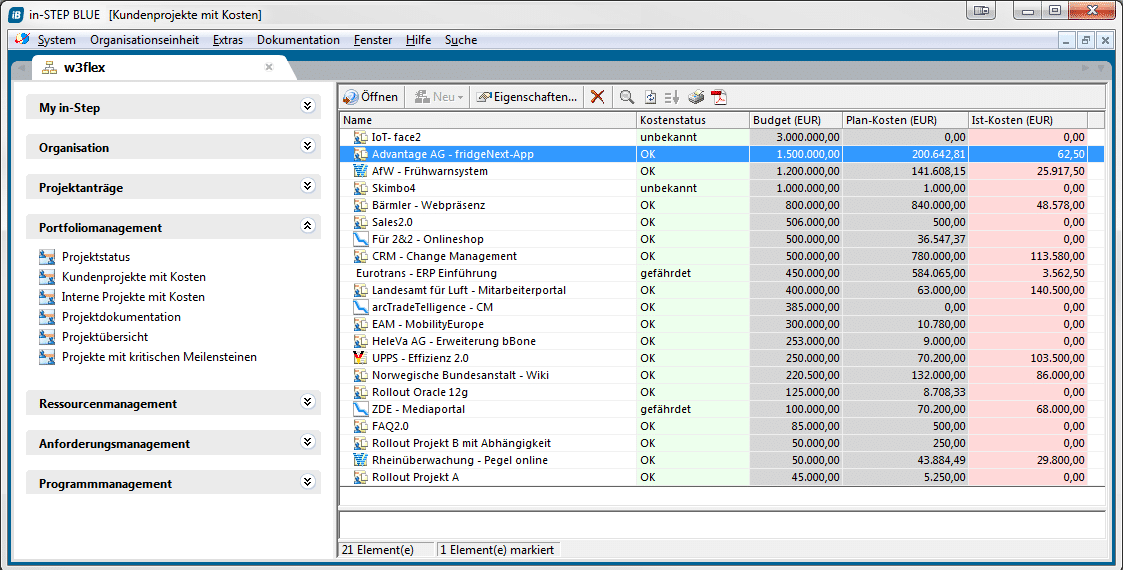Image resolution: width=1123 pixels, height=570 pixels.
Task: Click the sort order icon in toolbar
Action: pyautogui.click(x=672, y=97)
